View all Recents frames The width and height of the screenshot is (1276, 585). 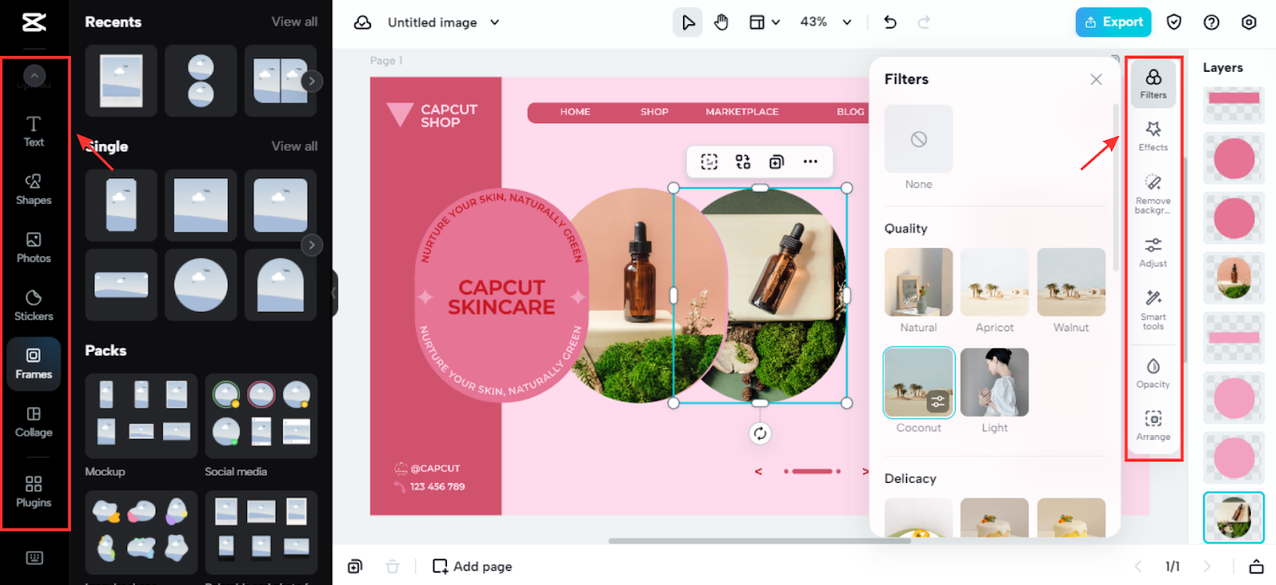(295, 22)
